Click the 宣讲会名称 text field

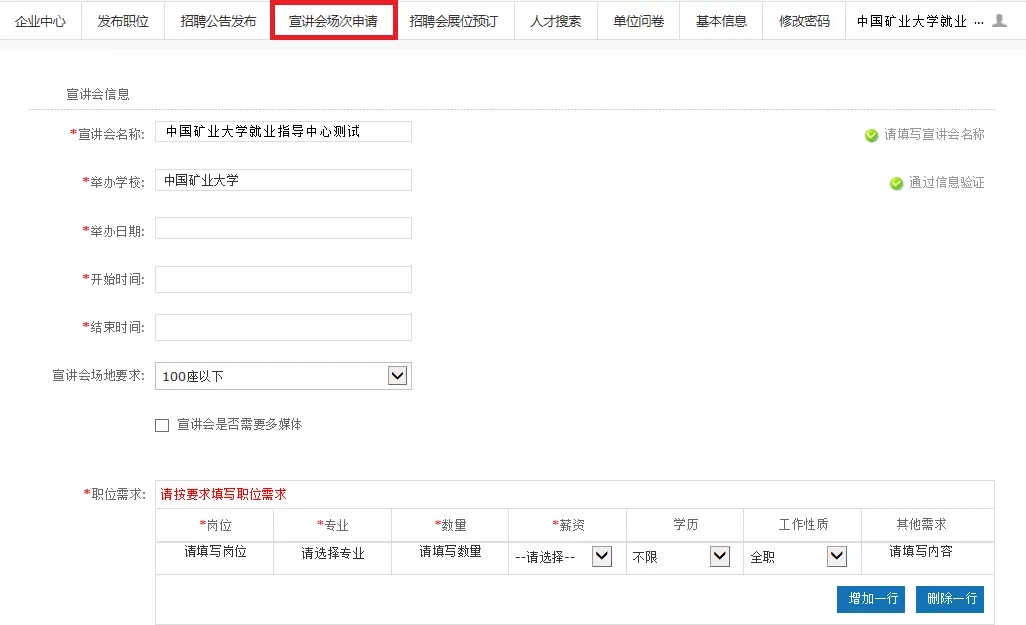coord(283,132)
